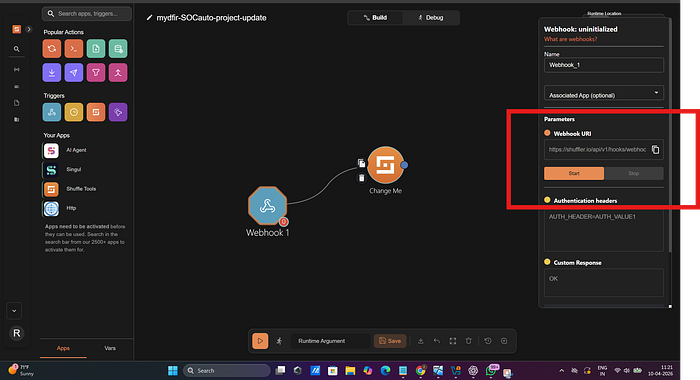
Task: Click the Custom Response text area
Action: [x=604, y=282]
